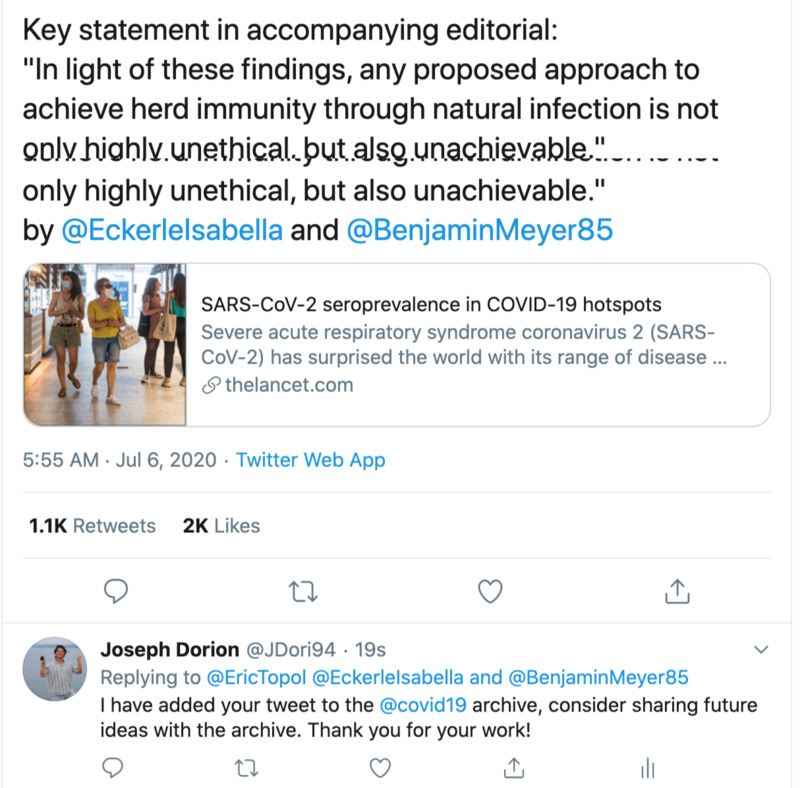Open Joseph Dorion's profile avatar
The image size is (800, 788).
click(55, 668)
